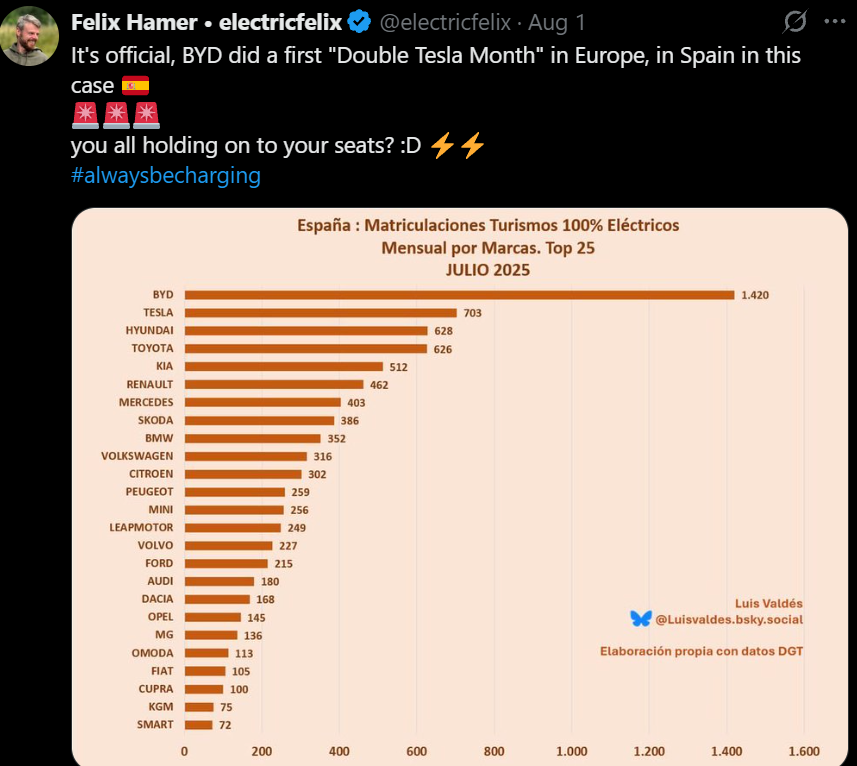Screen dimensions: 857x766
Task: Click the rightmost red siren emoji
Action: [146, 116]
